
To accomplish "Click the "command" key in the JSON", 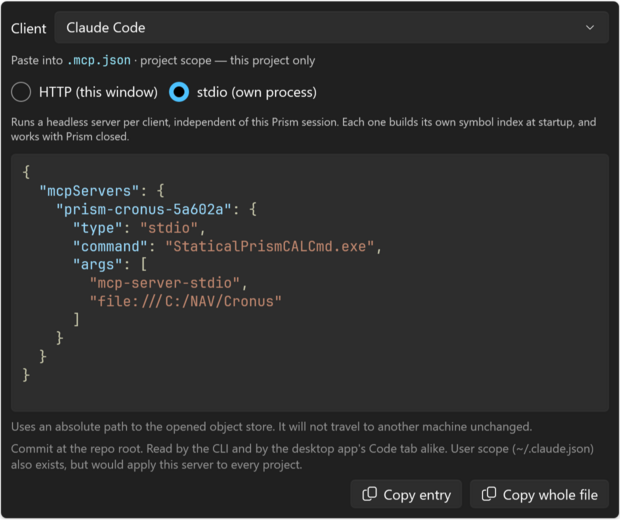I will (110, 246).
